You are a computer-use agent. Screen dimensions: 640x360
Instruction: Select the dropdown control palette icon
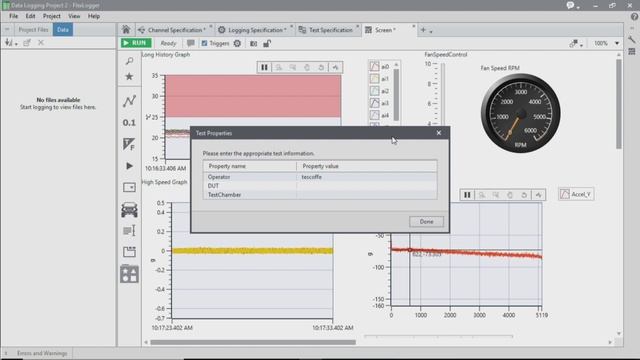[129, 187]
